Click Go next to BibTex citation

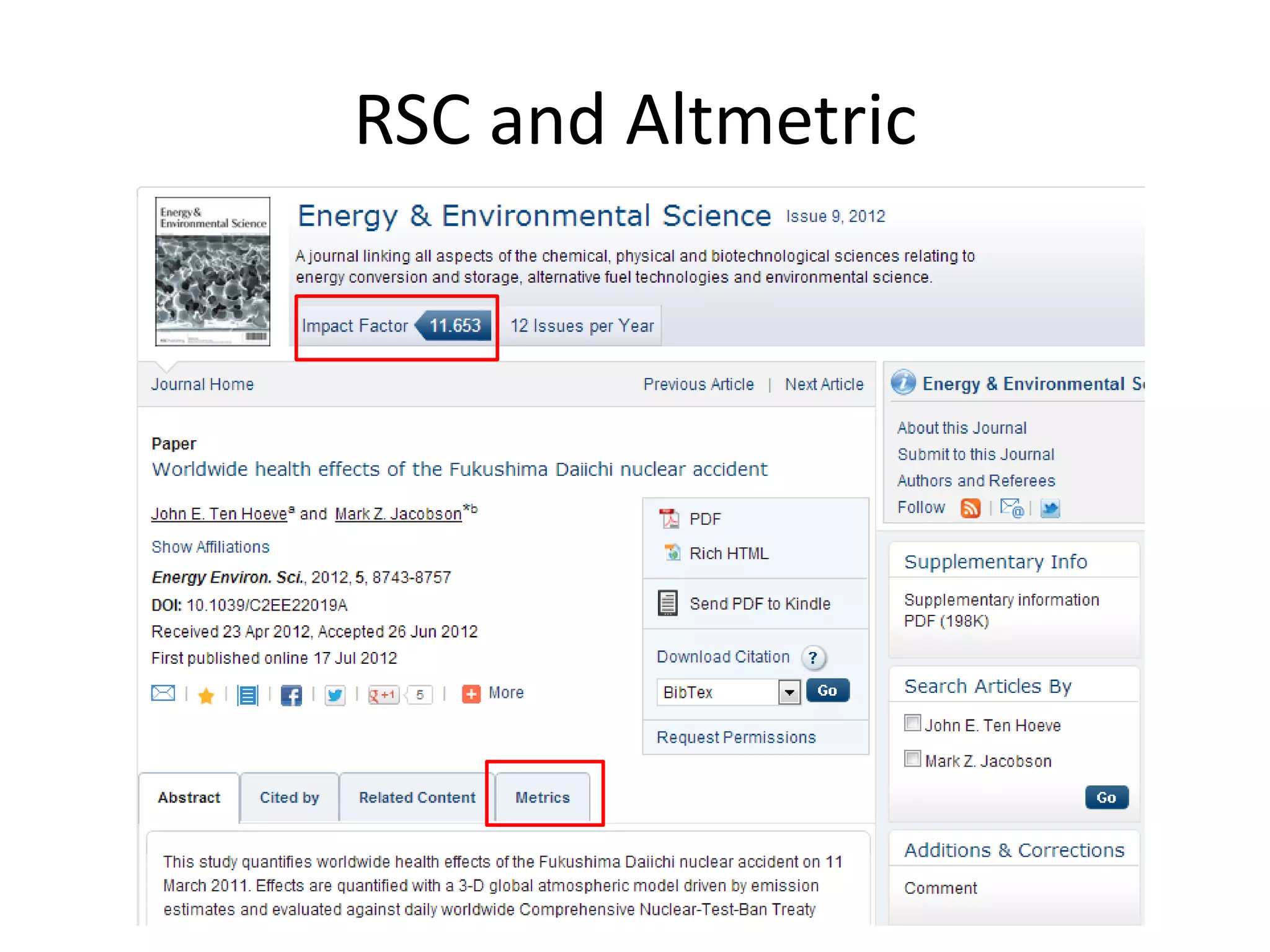point(828,690)
